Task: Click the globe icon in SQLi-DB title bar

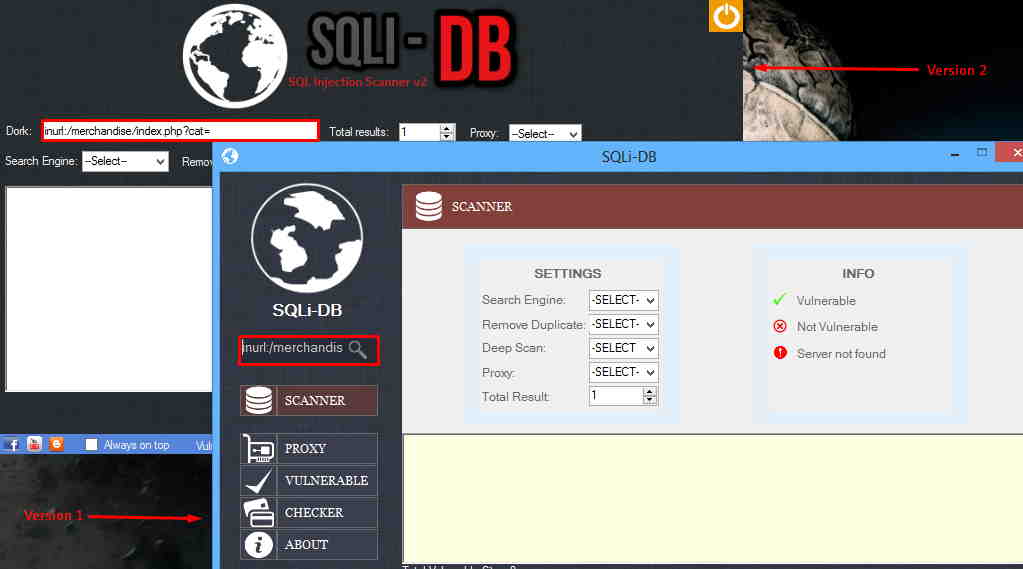Action: (x=230, y=156)
